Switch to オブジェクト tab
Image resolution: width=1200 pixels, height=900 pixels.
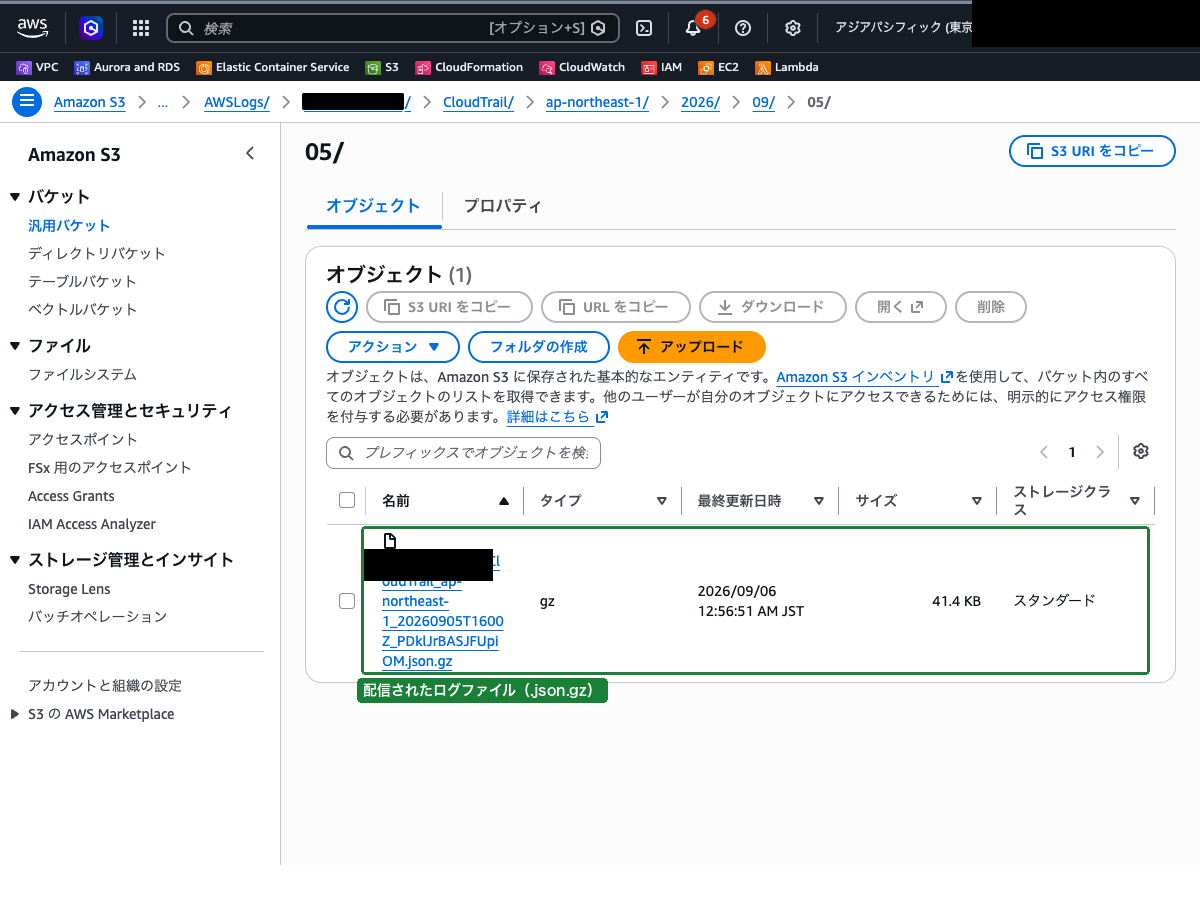(373, 206)
